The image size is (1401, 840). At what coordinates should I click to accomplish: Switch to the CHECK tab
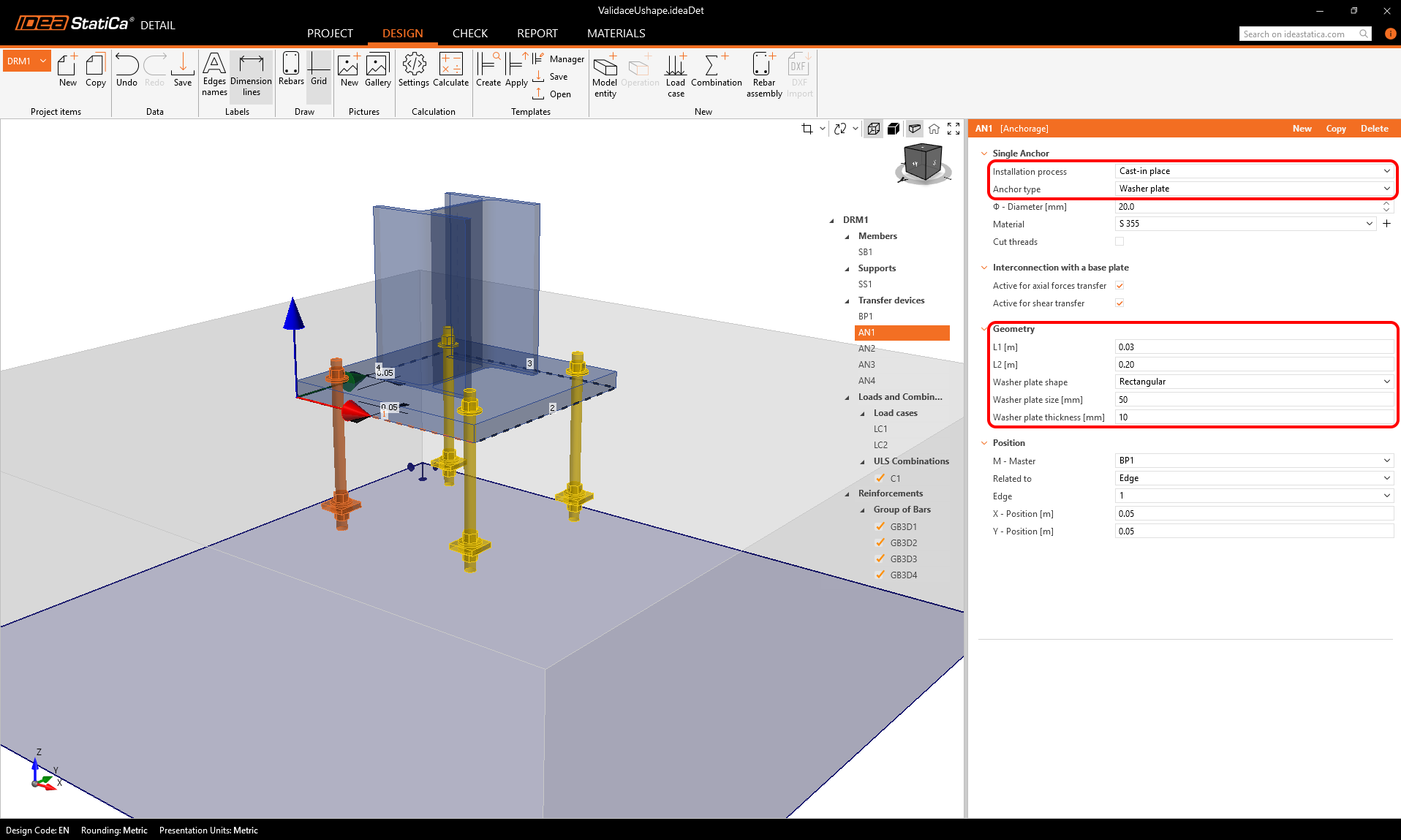[x=469, y=34]
